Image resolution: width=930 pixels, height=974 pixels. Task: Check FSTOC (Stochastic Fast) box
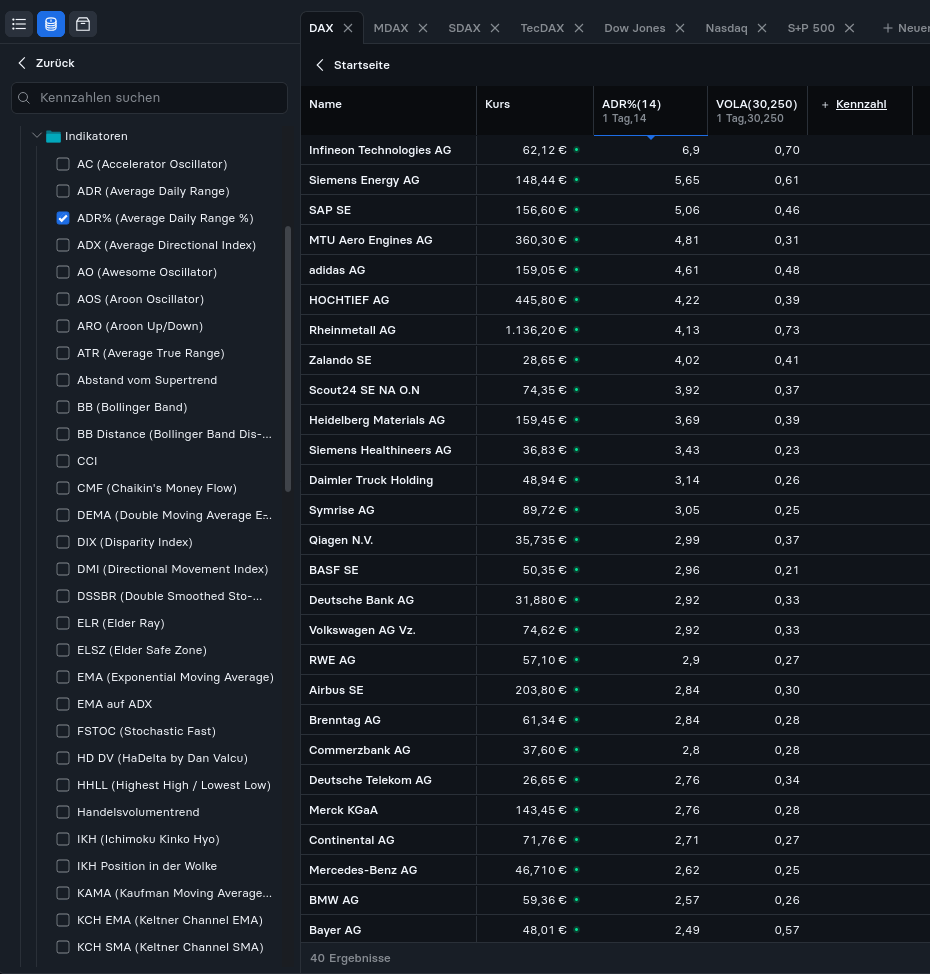click(63, 731)
